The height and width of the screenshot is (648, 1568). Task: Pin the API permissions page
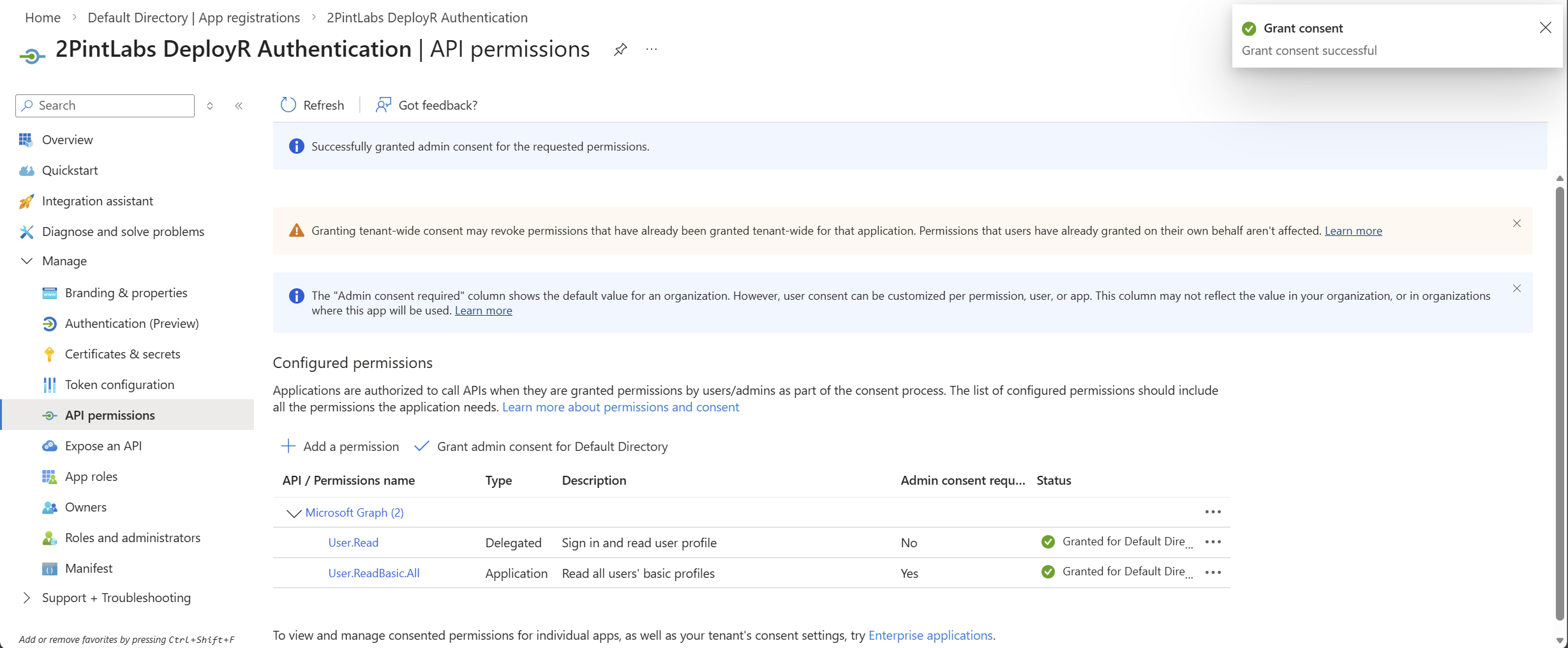tap(620, 50)
